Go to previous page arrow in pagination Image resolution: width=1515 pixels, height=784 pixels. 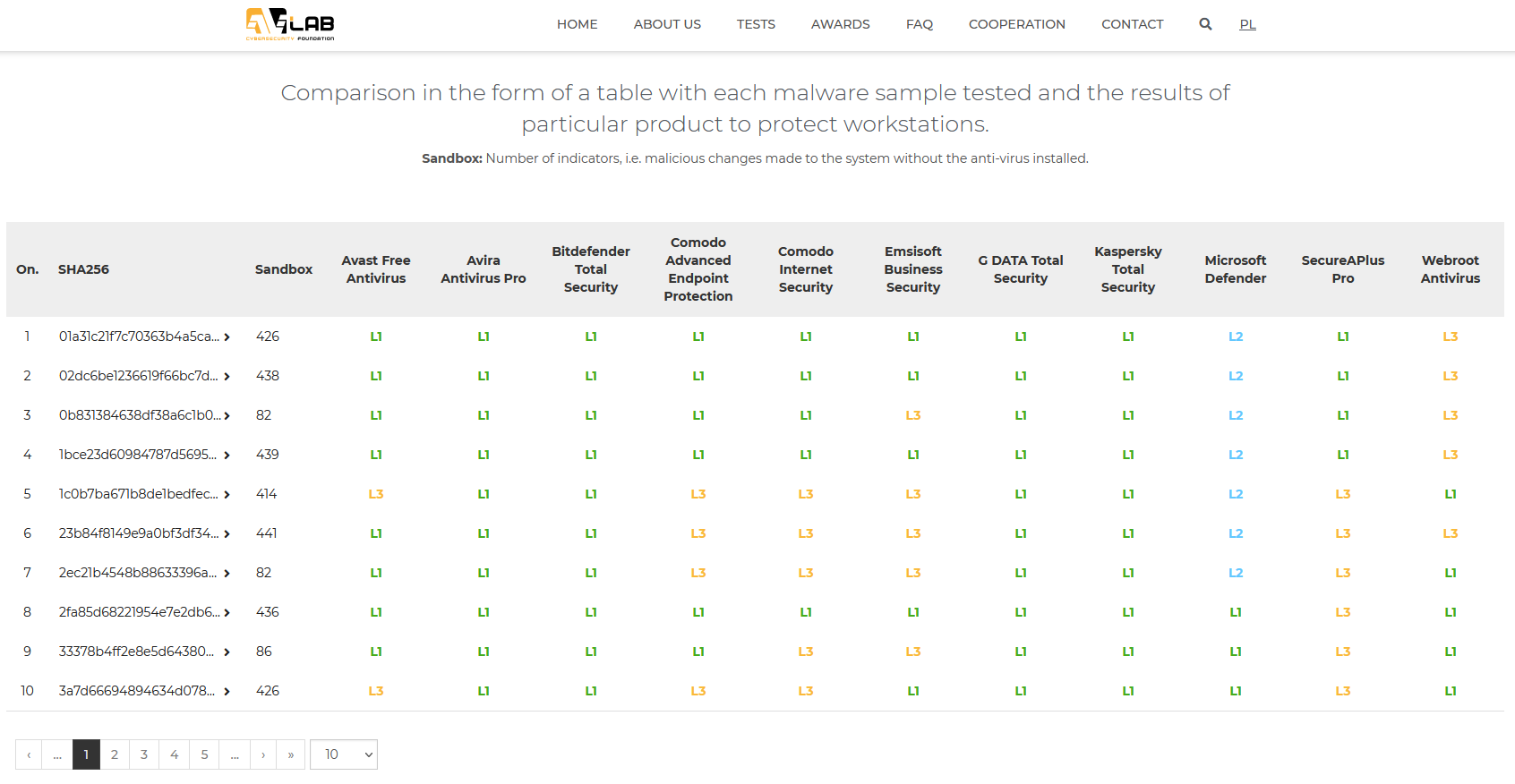(29, 754)
